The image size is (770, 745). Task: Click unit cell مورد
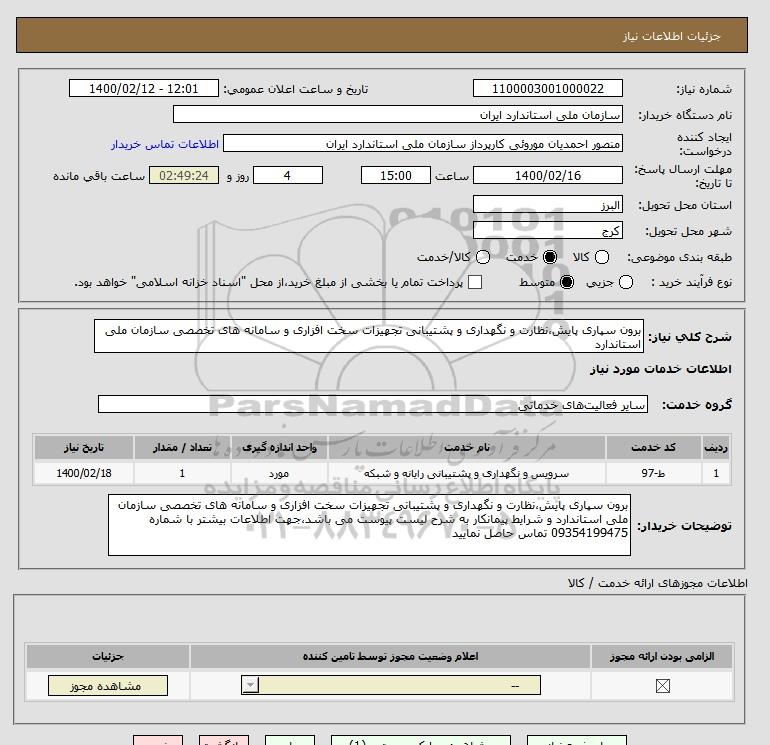[x=279, y=473]
